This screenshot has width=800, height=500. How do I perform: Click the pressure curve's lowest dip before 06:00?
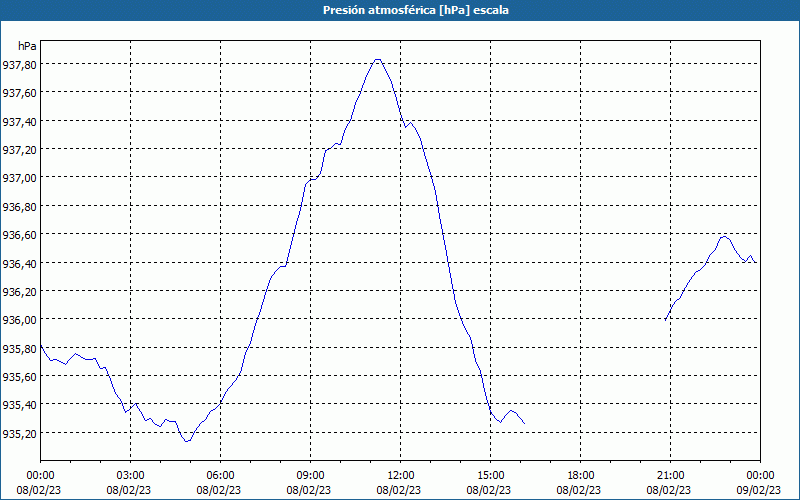click(x=187, y=441)
